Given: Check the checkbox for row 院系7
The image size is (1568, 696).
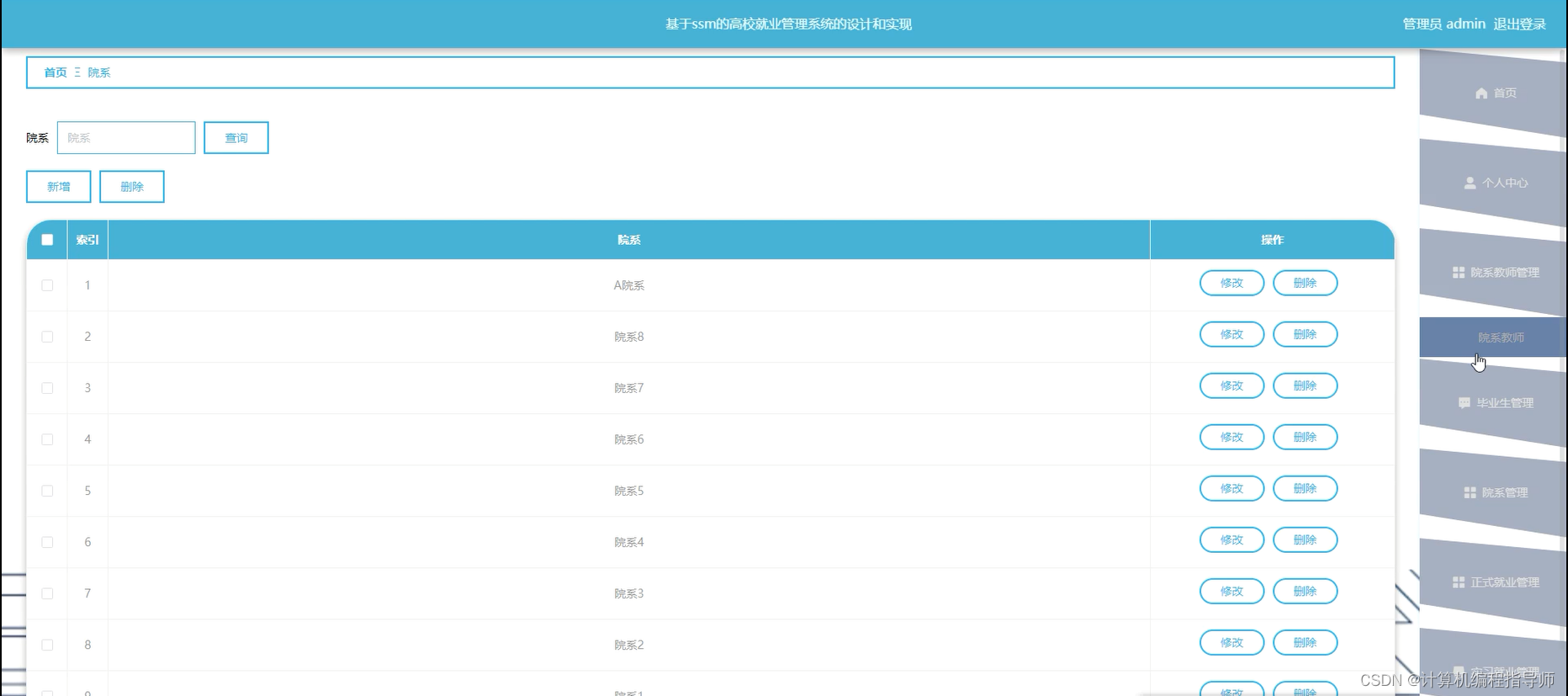Looking at the screenshot, I should tap(47, 388).
